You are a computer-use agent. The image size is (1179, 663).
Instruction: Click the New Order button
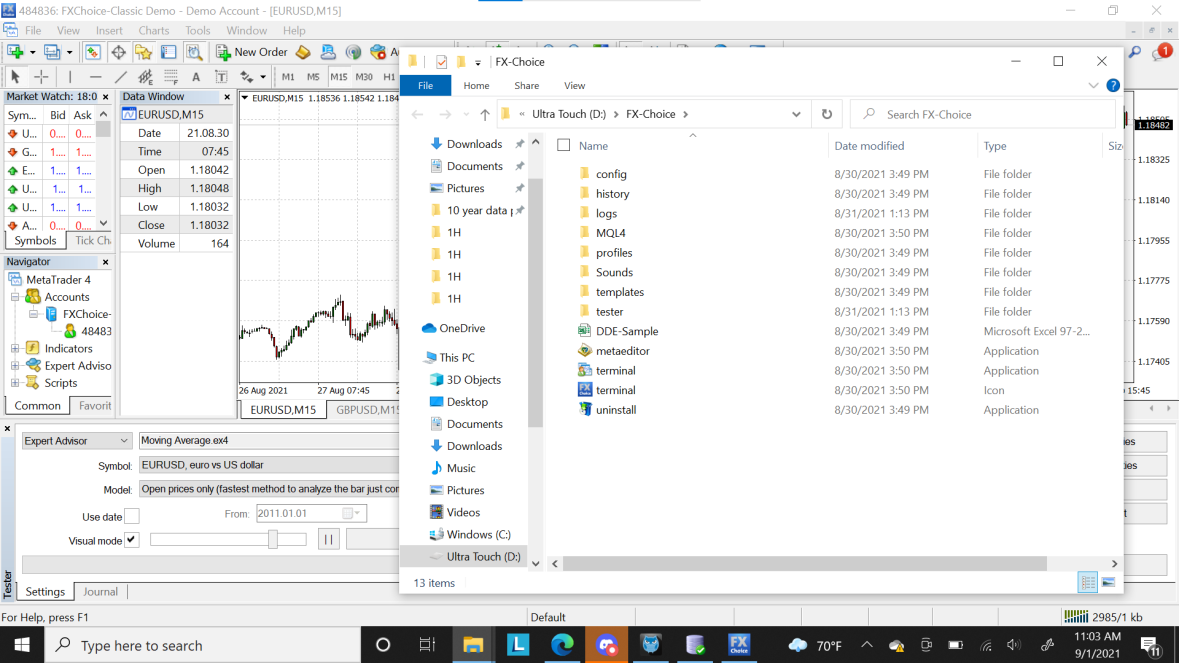252,52
